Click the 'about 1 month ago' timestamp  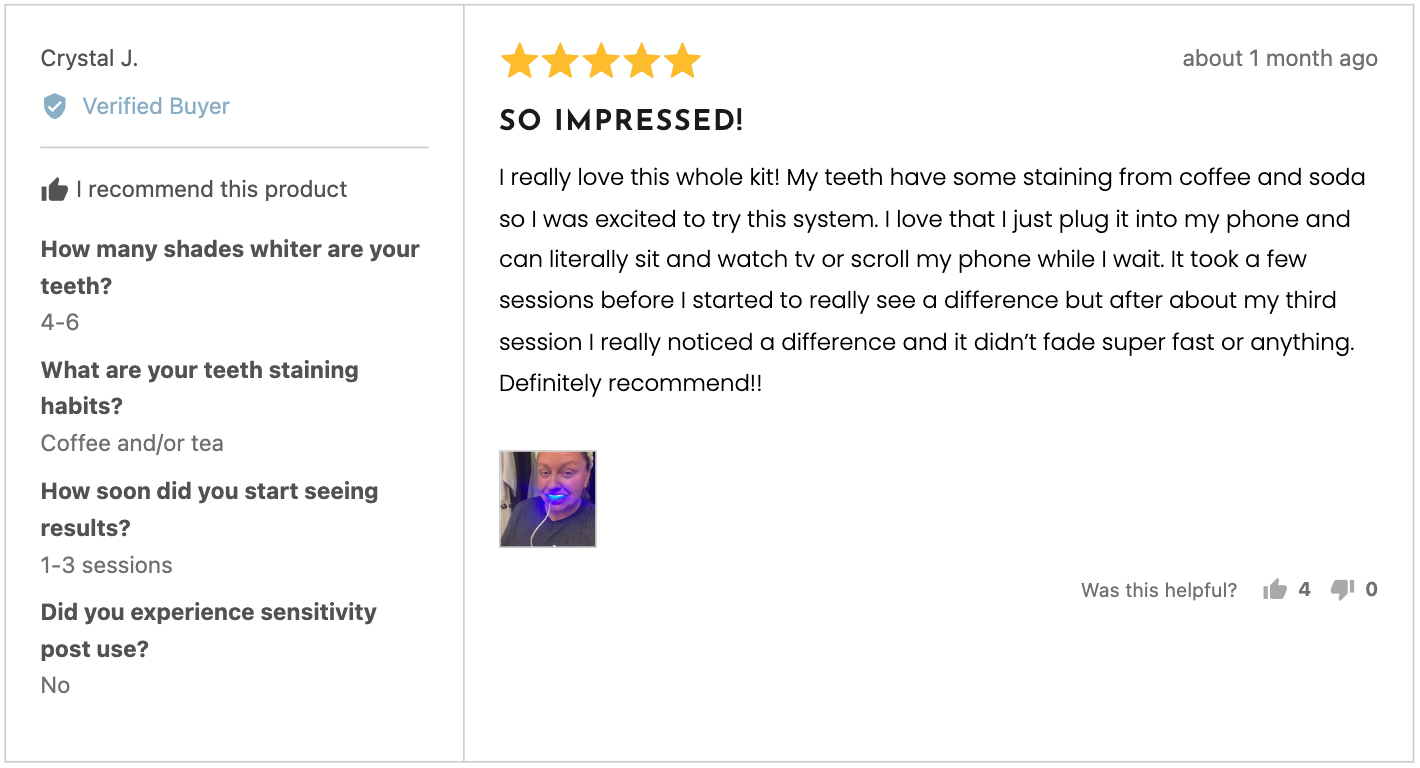[x=1280, y=59]
